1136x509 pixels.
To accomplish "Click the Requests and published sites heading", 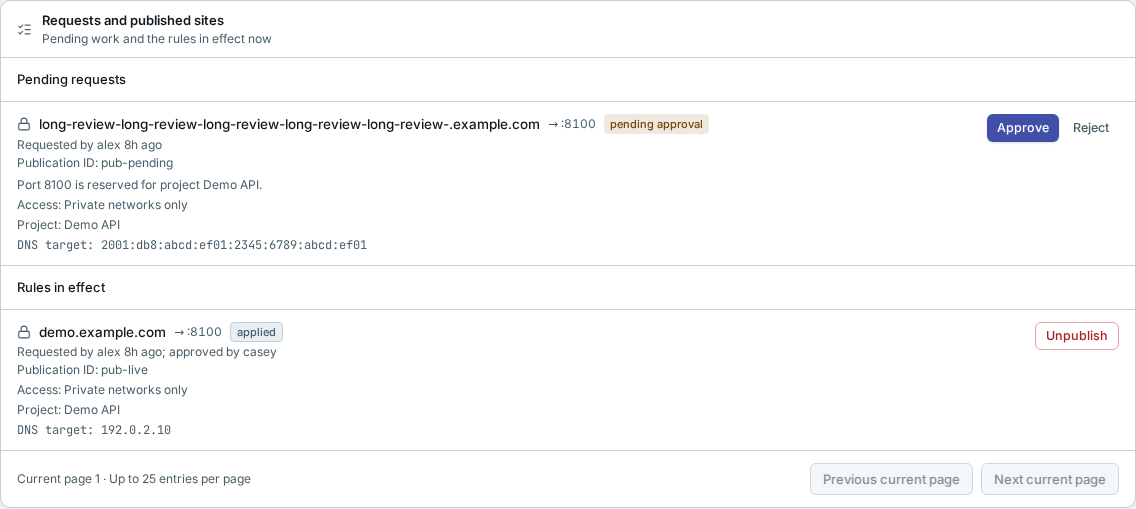I will 133,21.
